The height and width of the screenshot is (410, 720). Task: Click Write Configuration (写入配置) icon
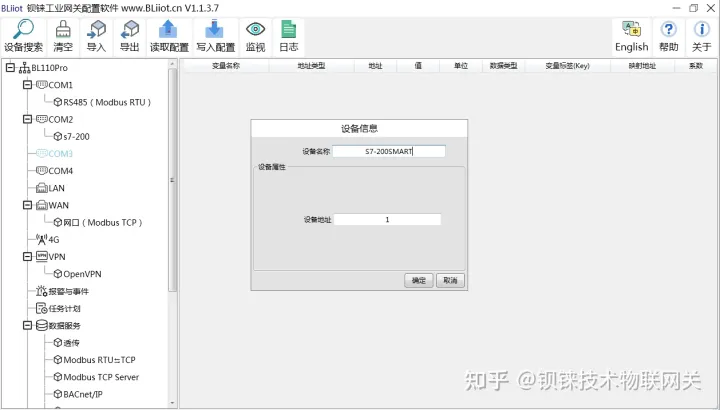[x=214, y=29]
